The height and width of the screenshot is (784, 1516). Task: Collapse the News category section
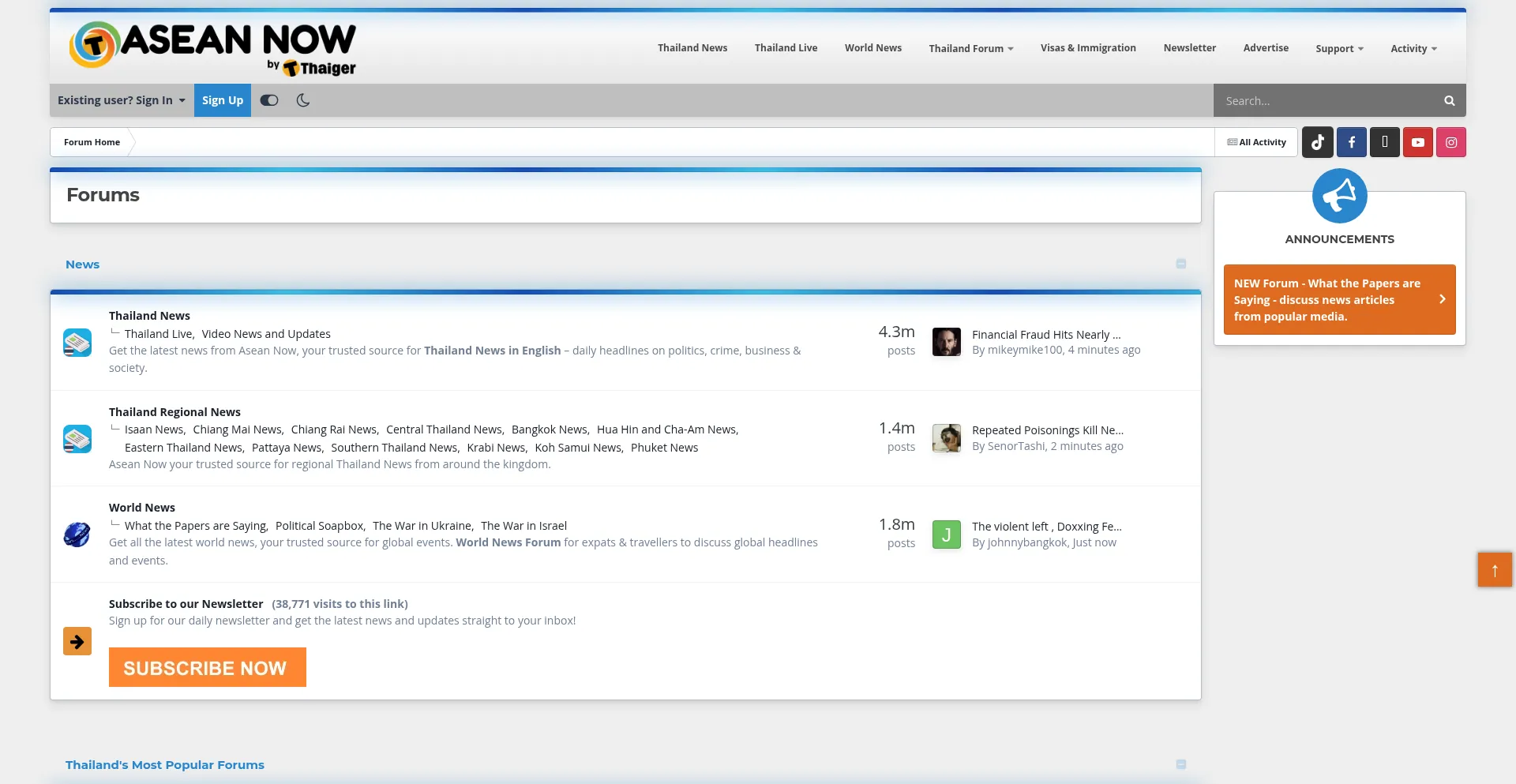(1181, 264)
